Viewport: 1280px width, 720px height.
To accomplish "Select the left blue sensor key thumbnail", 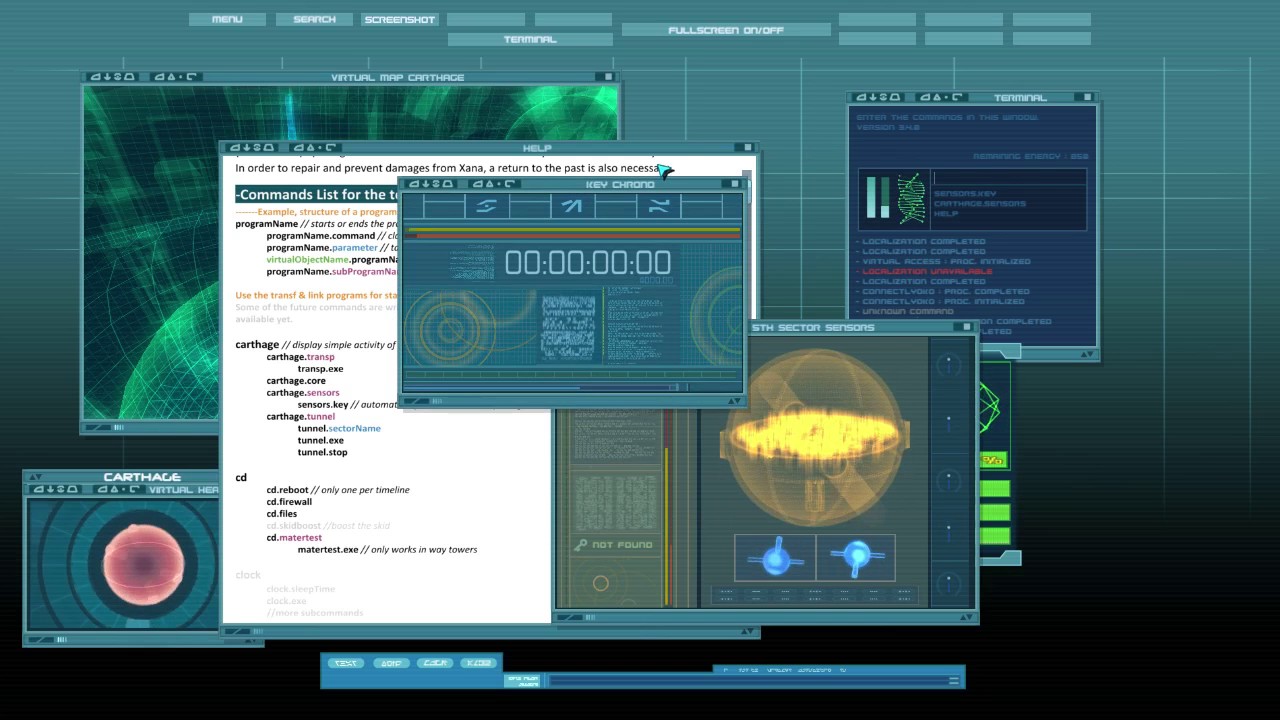I will [x=775, y=557].
